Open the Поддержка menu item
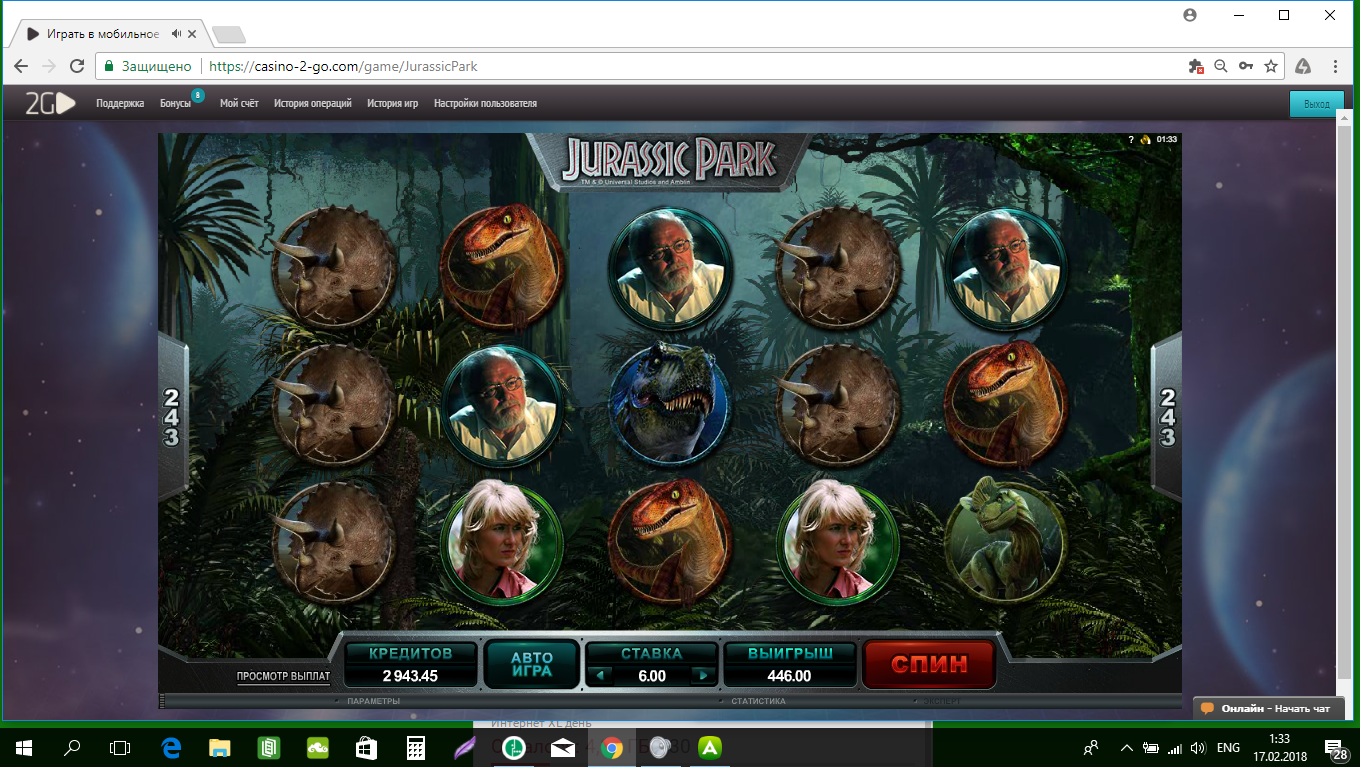 coord(120,103)
